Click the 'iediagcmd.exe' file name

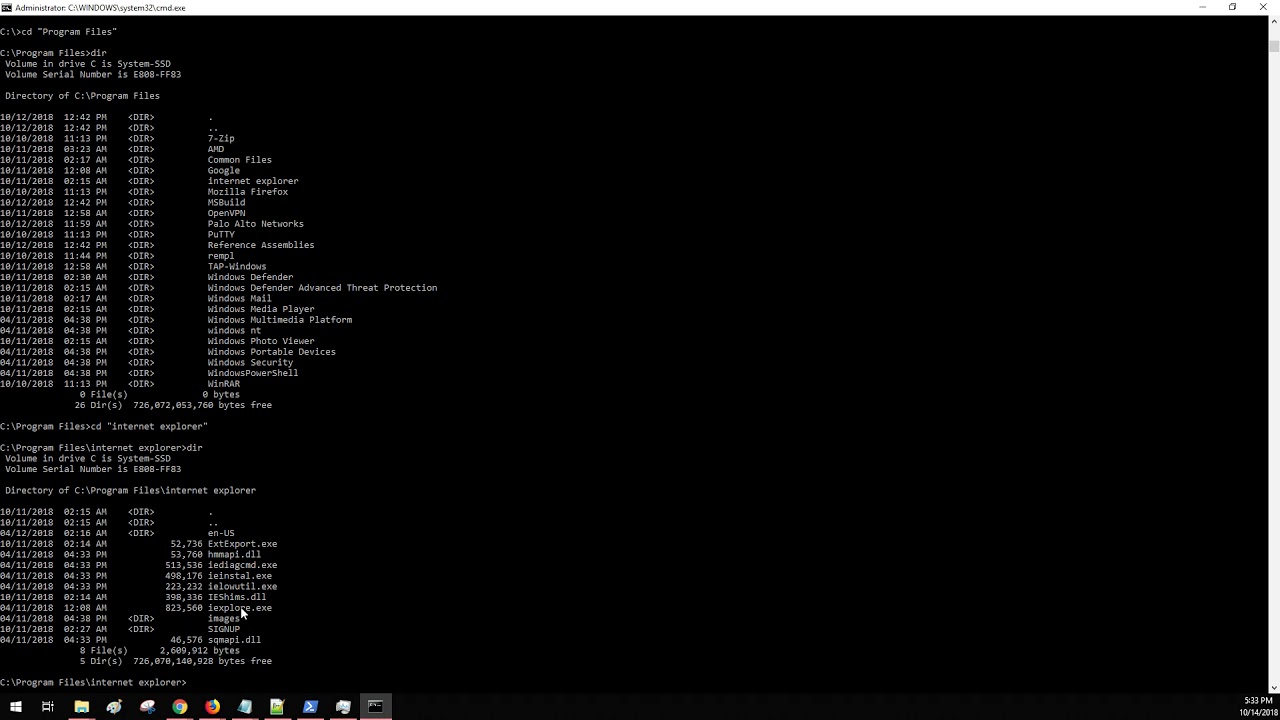[x=243, y=565]
